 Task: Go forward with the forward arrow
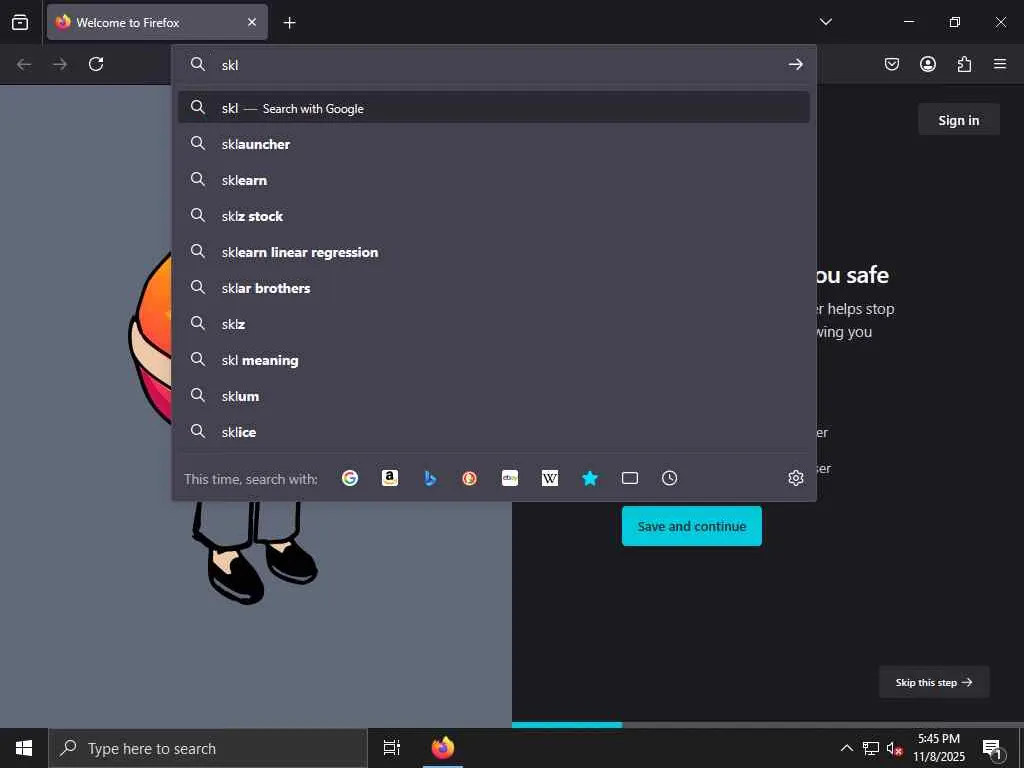coord(60,64)
